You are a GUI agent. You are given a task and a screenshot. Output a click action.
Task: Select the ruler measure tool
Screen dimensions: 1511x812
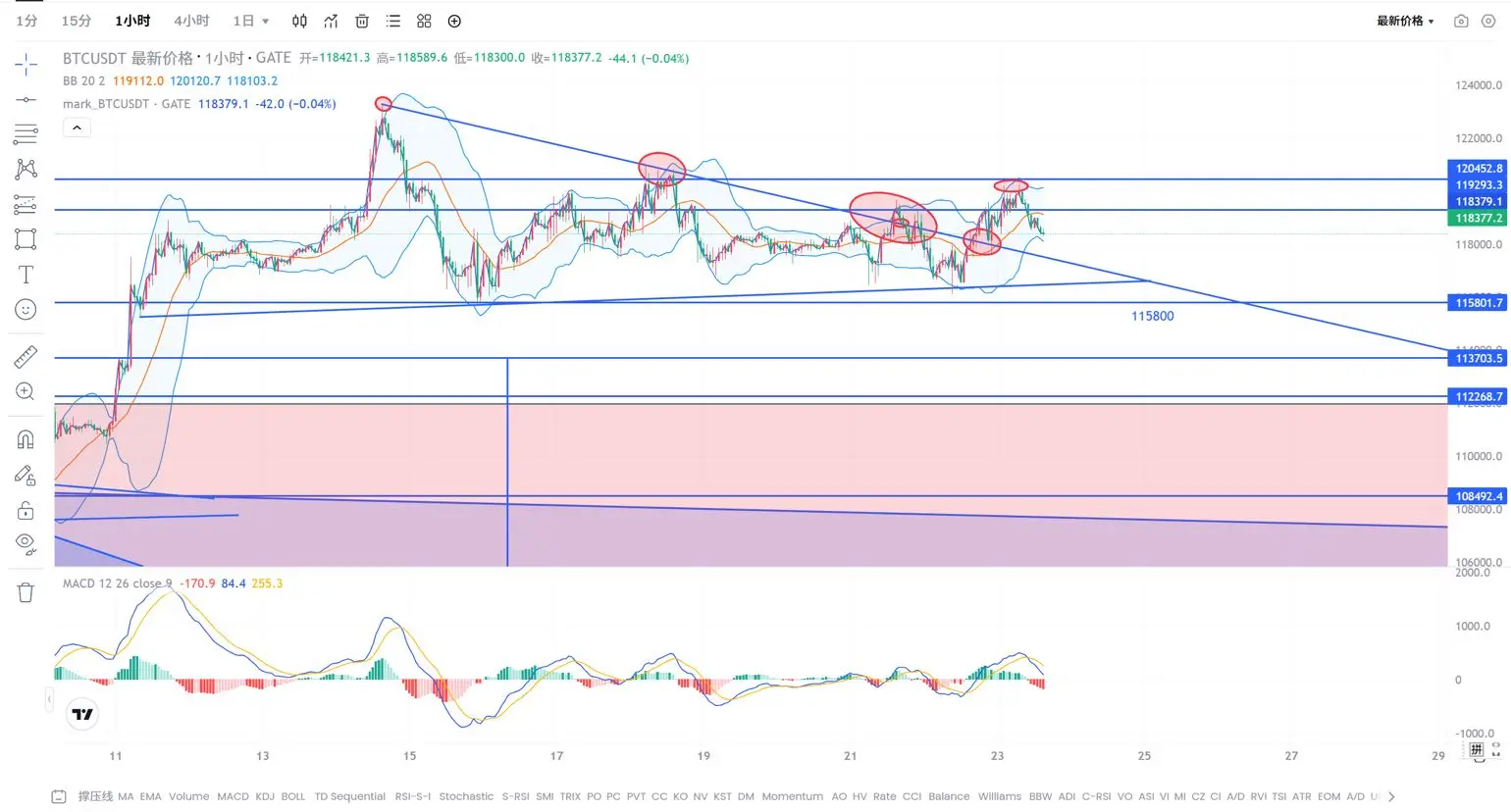point(26,357)
